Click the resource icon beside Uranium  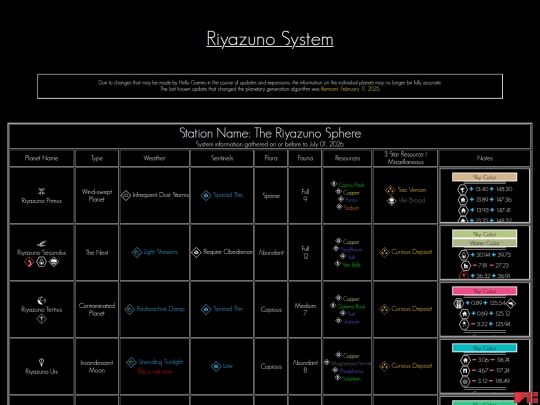coord(339,321)
